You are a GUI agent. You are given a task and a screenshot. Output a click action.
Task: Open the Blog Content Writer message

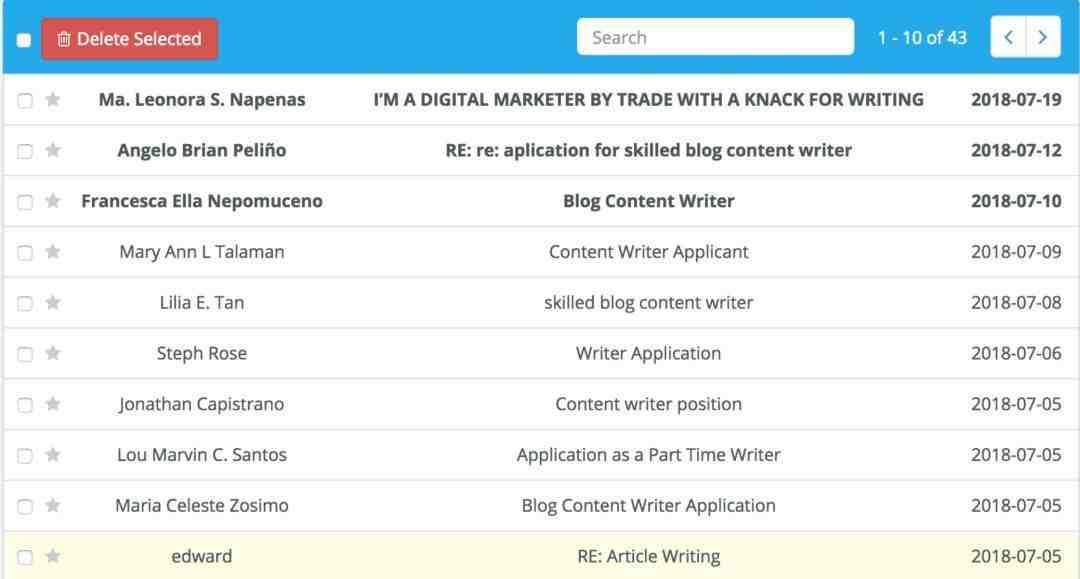pos(648,201)
